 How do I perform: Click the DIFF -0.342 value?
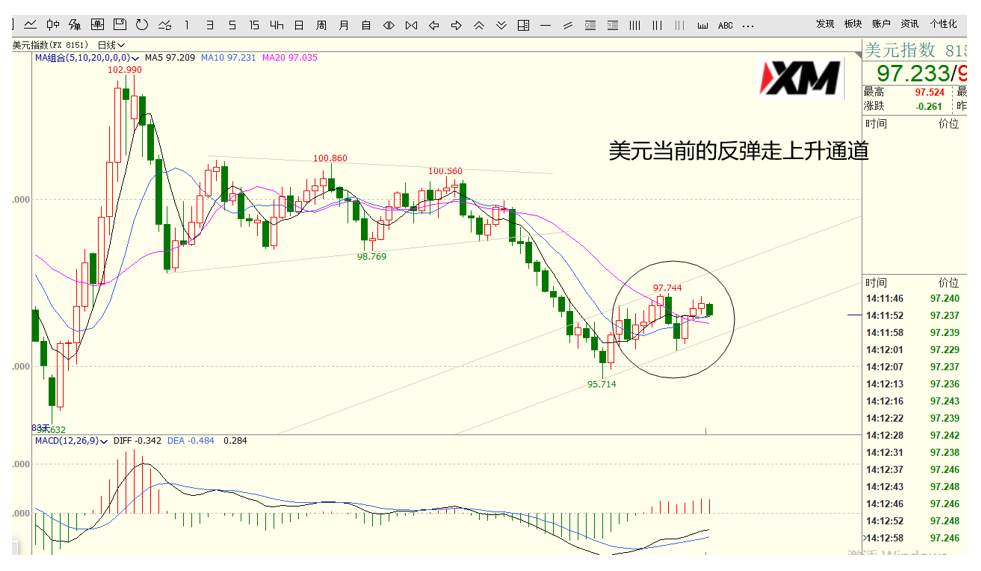[x=137, y=441]
